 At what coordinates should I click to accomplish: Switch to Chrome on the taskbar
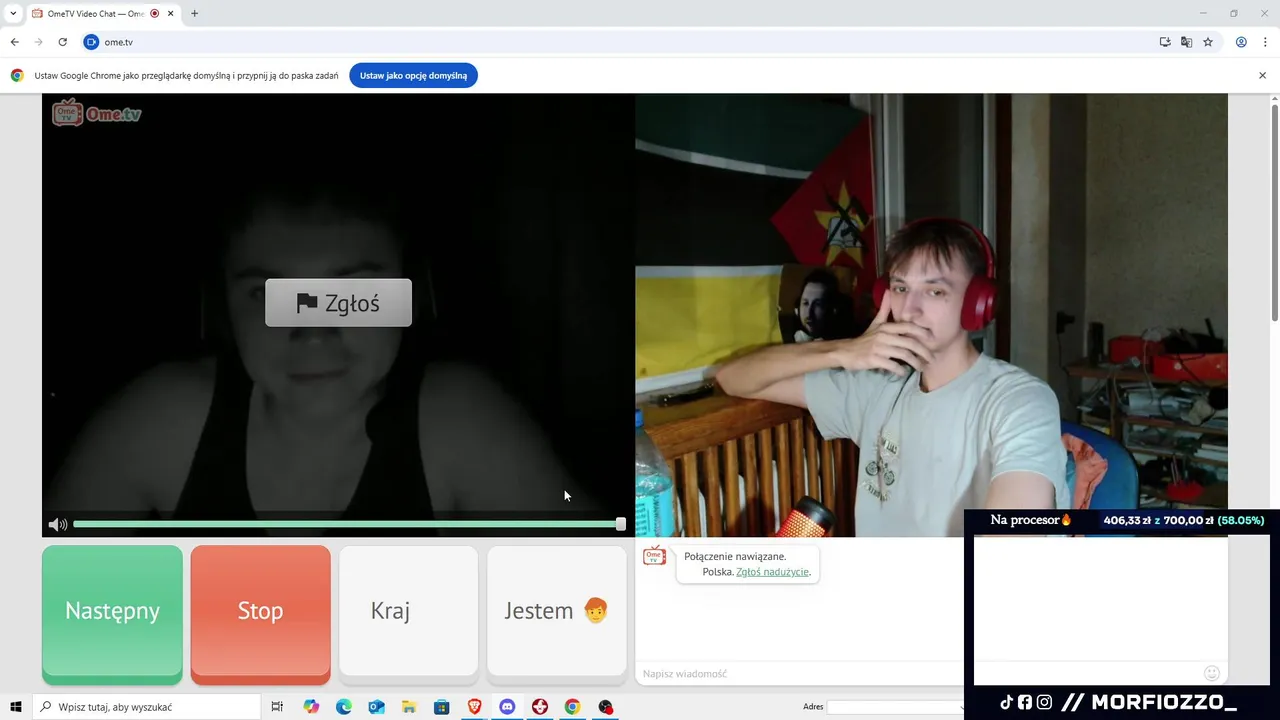tap(572, 707)
